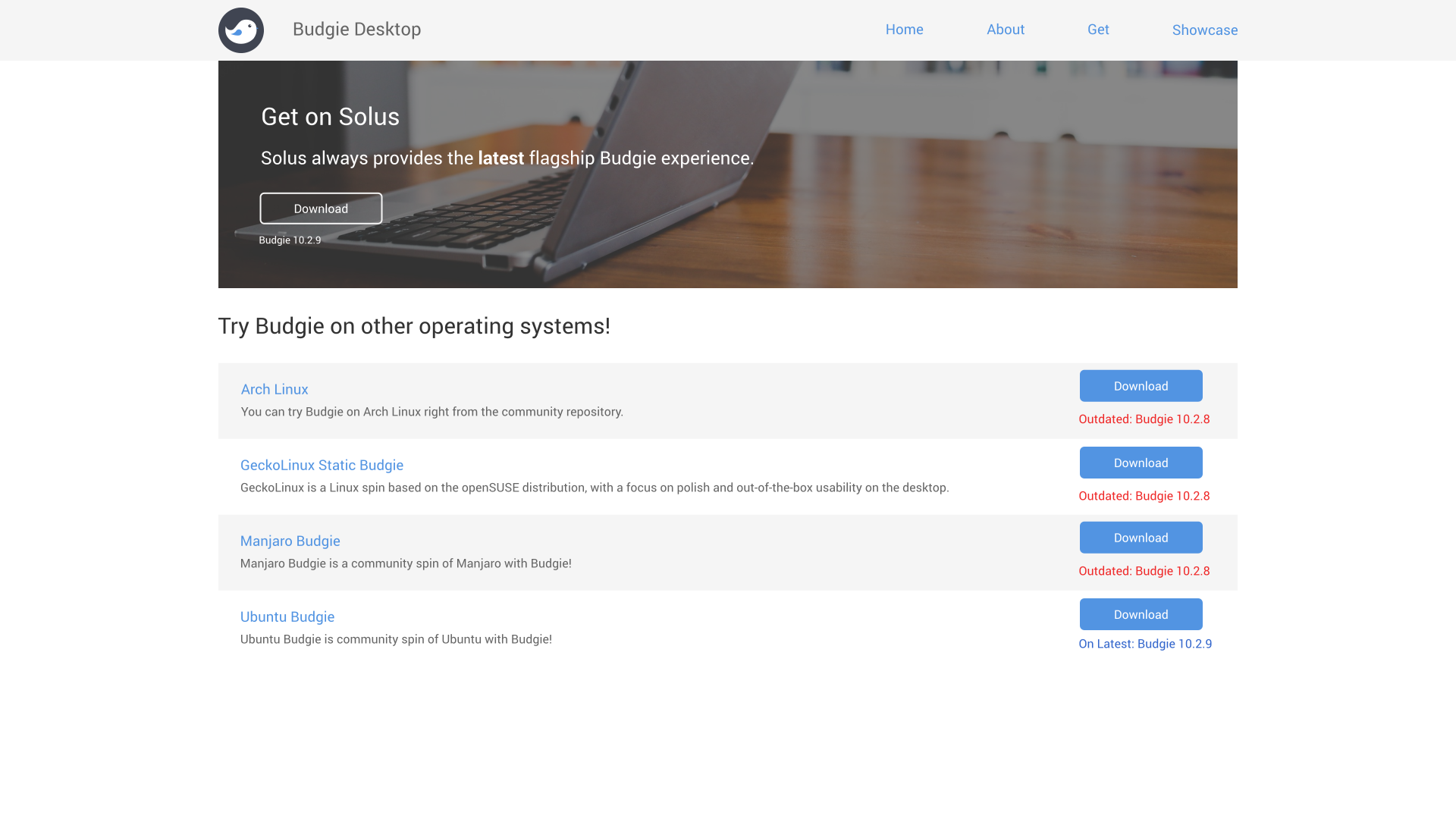1456x819 pixels.
Task: Click 'Outdated: Budgie 10.2.8' in GeckoLinux row
Action: [1144, 496]
